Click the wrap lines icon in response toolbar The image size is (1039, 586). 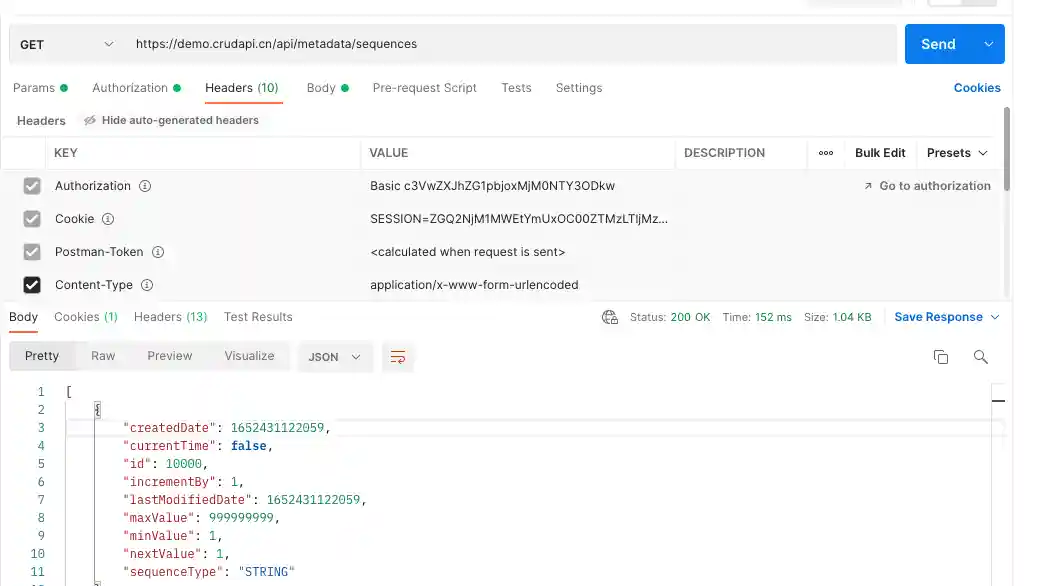398,357
